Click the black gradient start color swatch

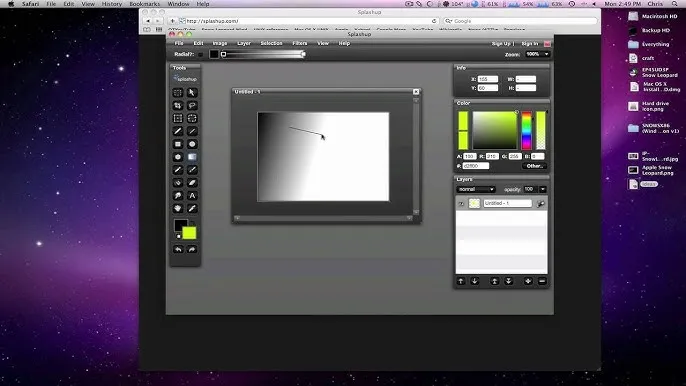pyautogui.click(x=214, y=54)
